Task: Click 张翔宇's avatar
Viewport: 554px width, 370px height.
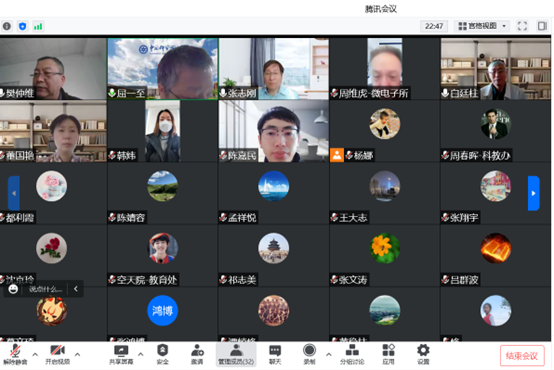Action: click(x=495, y=186)
